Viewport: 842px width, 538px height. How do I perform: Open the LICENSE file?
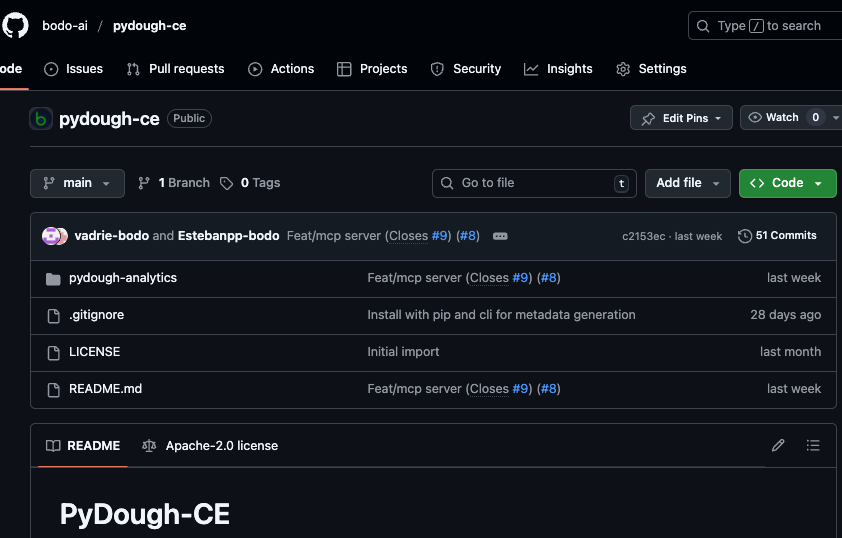(x=95, y=352)
